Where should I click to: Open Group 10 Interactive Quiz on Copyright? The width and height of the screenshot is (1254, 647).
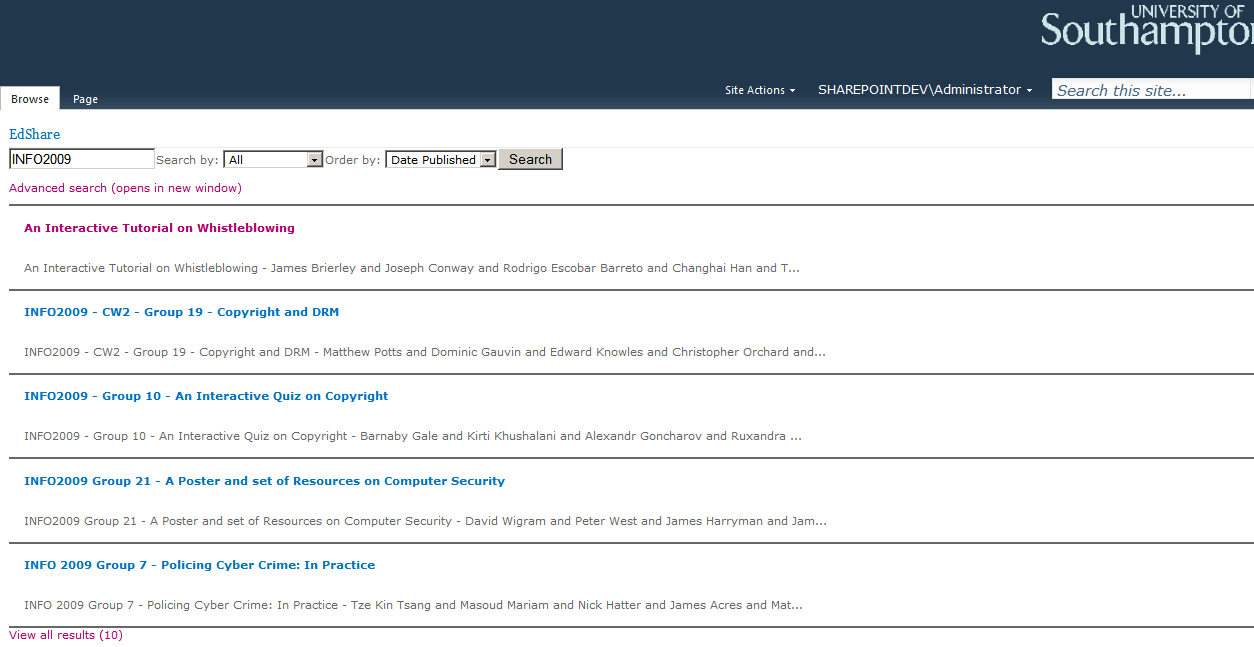[206, 396]
